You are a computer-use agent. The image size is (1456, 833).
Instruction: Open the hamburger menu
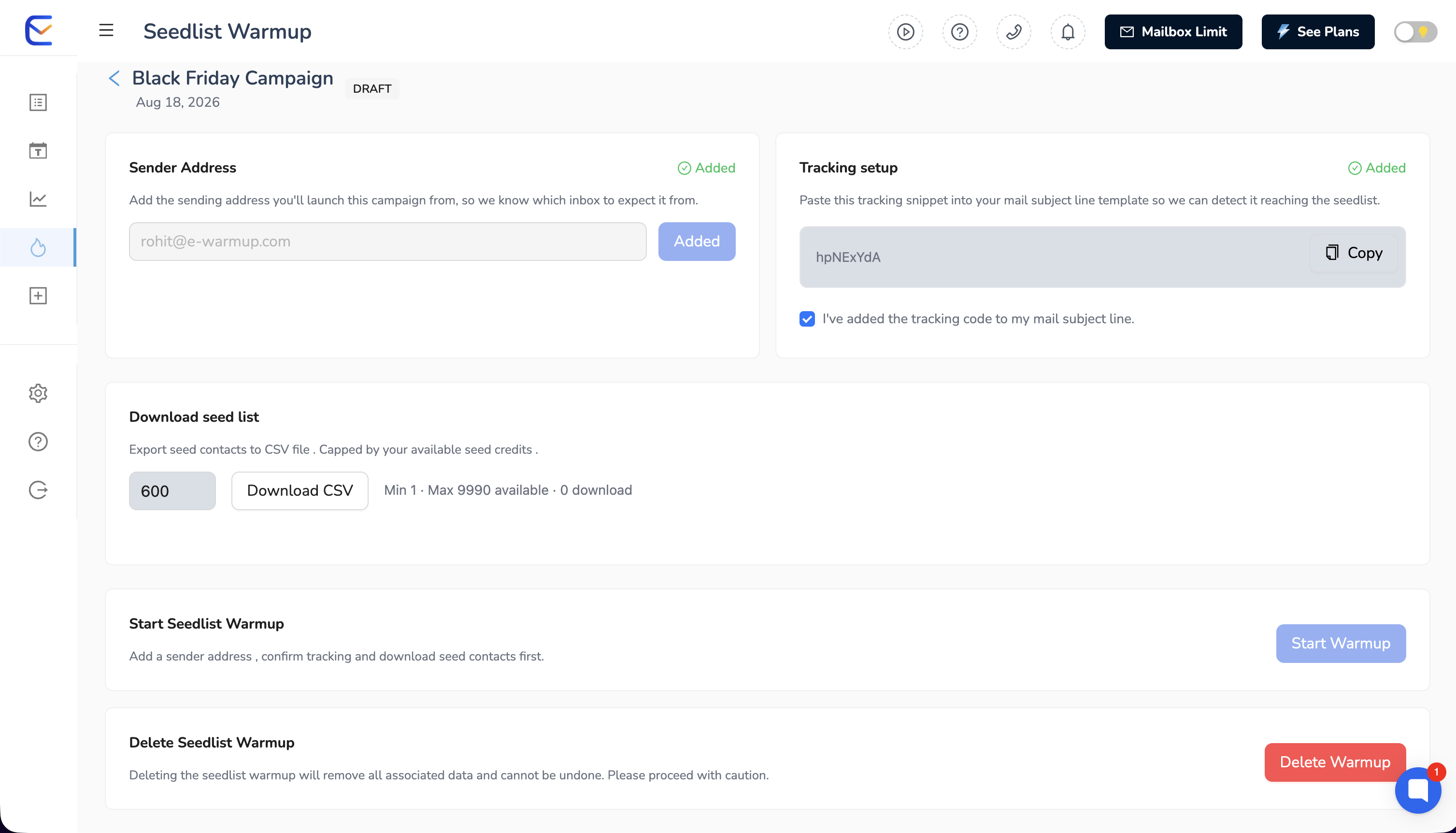[x=106, y=30]
